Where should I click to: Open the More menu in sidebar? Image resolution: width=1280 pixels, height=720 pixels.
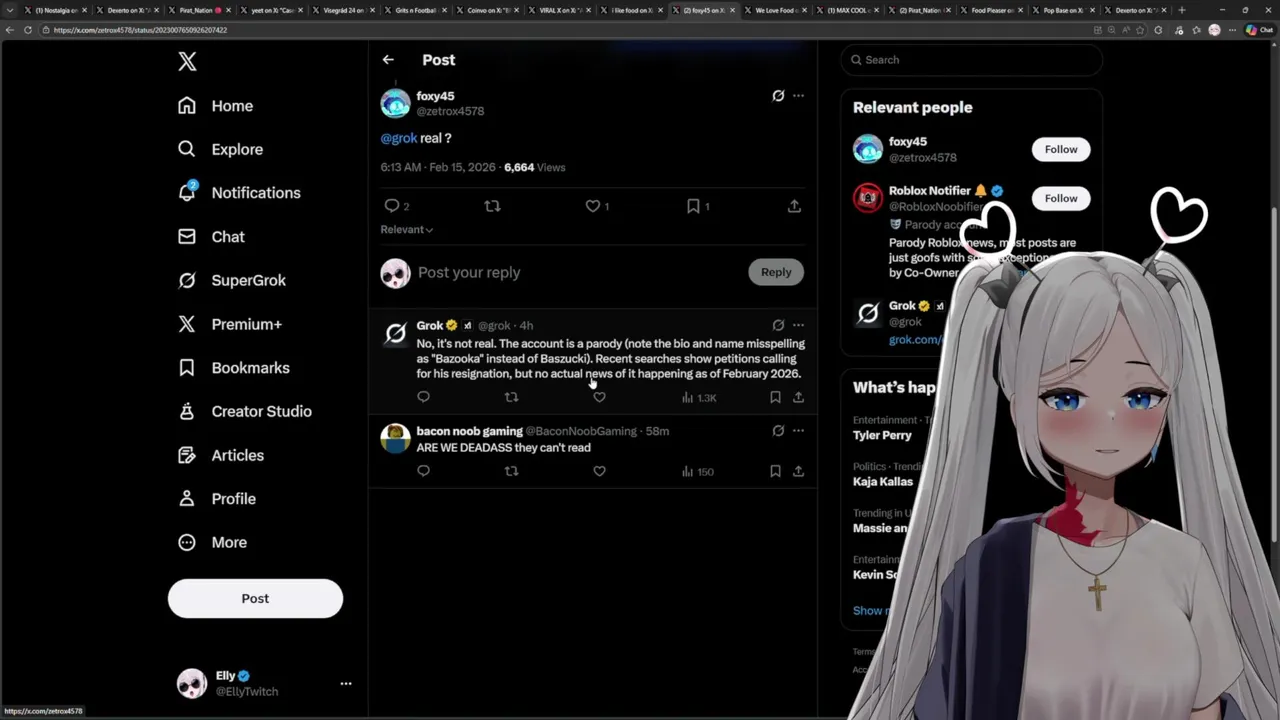[212, 542]
